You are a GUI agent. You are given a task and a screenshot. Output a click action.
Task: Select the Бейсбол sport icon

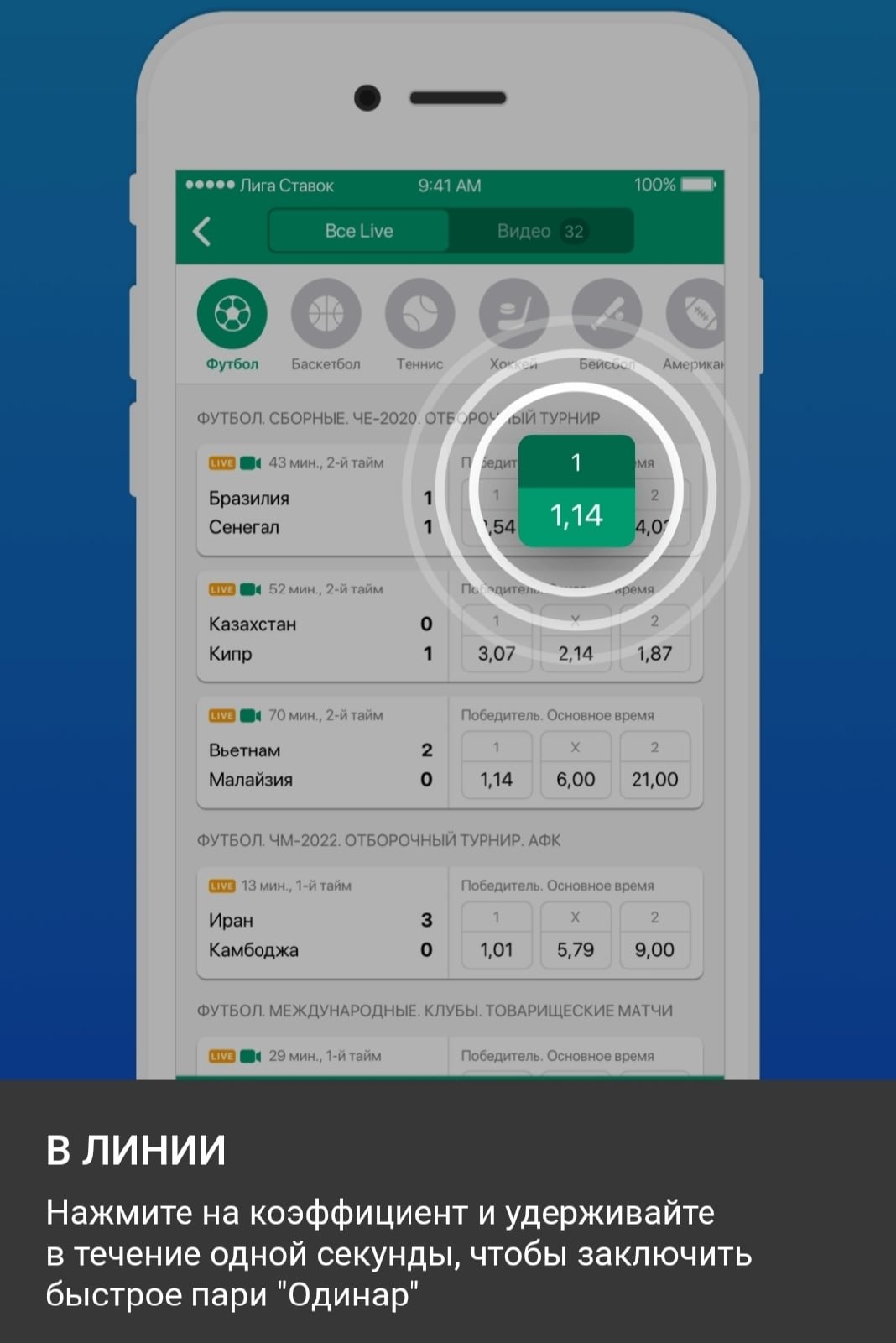[x=607, y=313]
